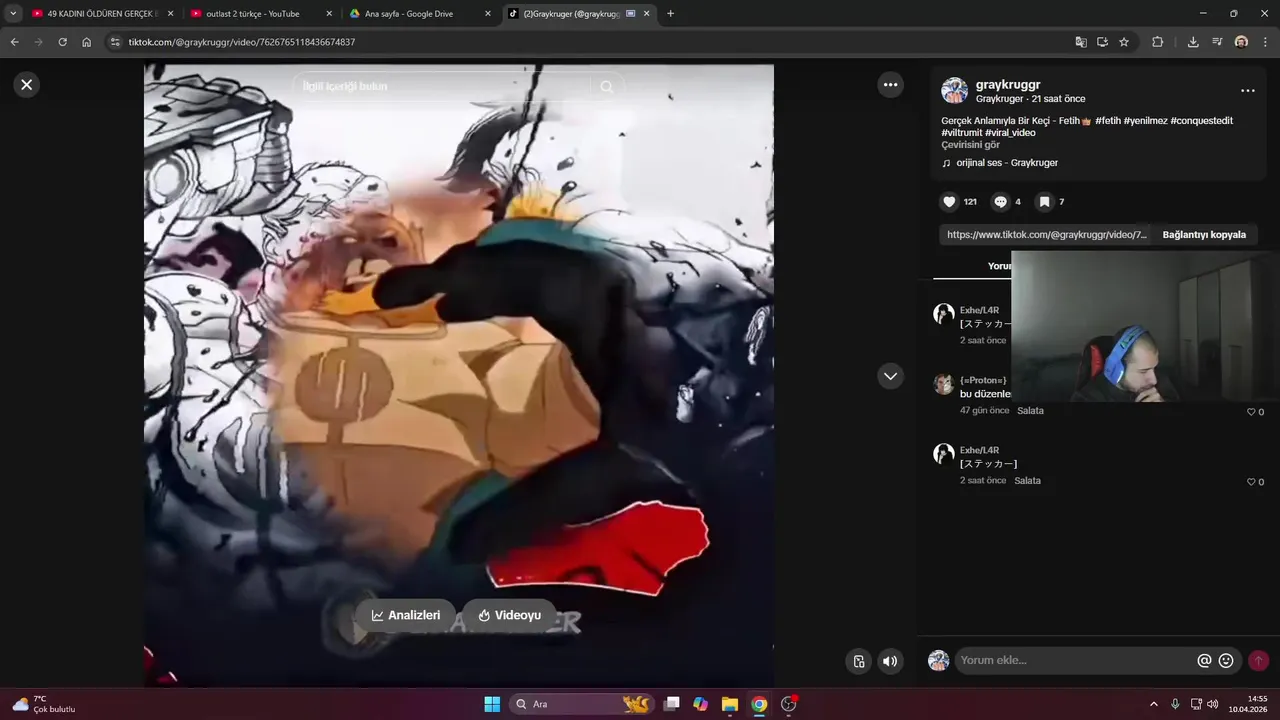The width and height of the screenshot is (1280, 720).
Task: Click the #fetih hashtag
Action: click(x=1107, y=121)
